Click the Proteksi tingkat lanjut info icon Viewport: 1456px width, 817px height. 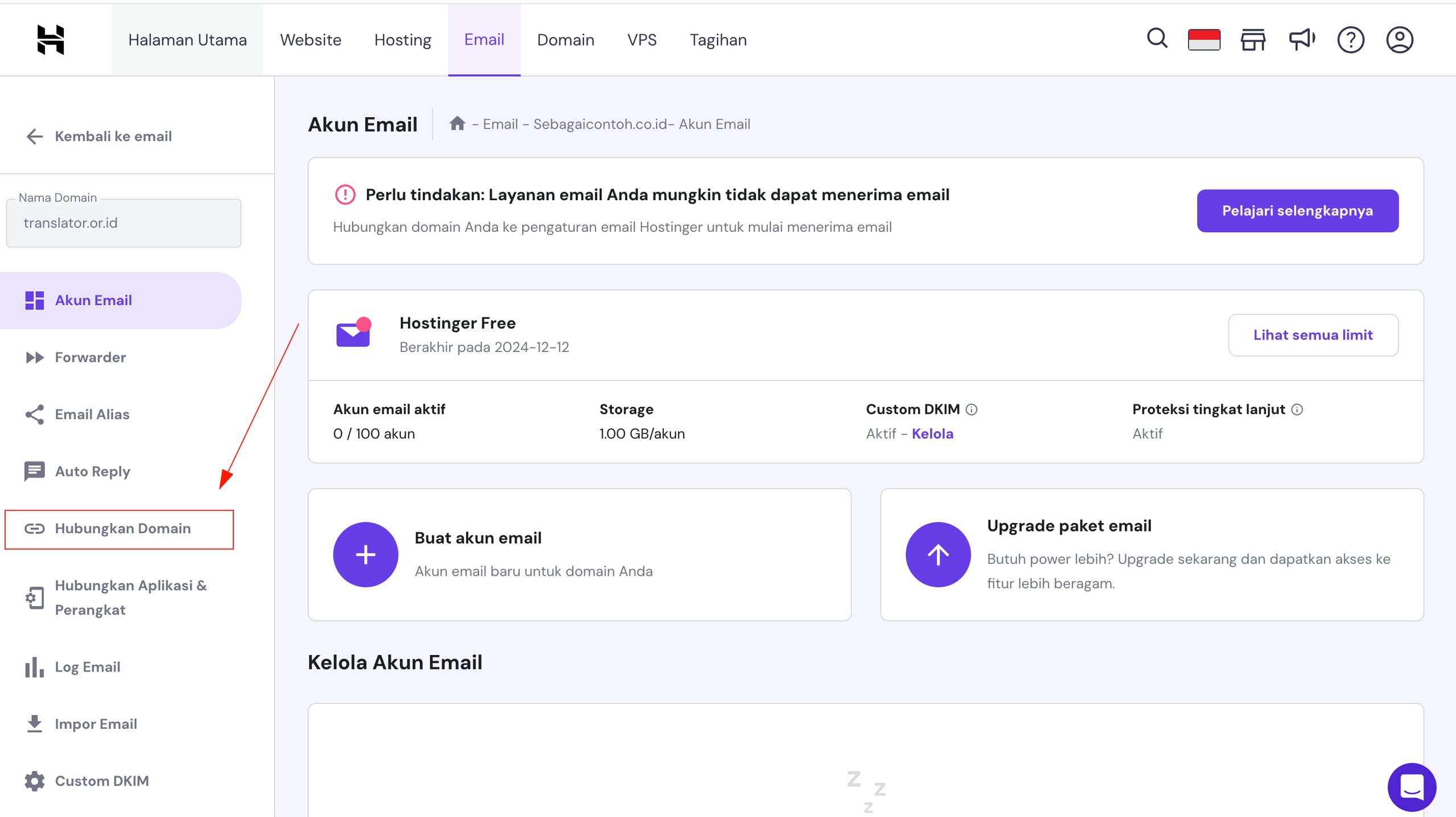pos(1297,409)
